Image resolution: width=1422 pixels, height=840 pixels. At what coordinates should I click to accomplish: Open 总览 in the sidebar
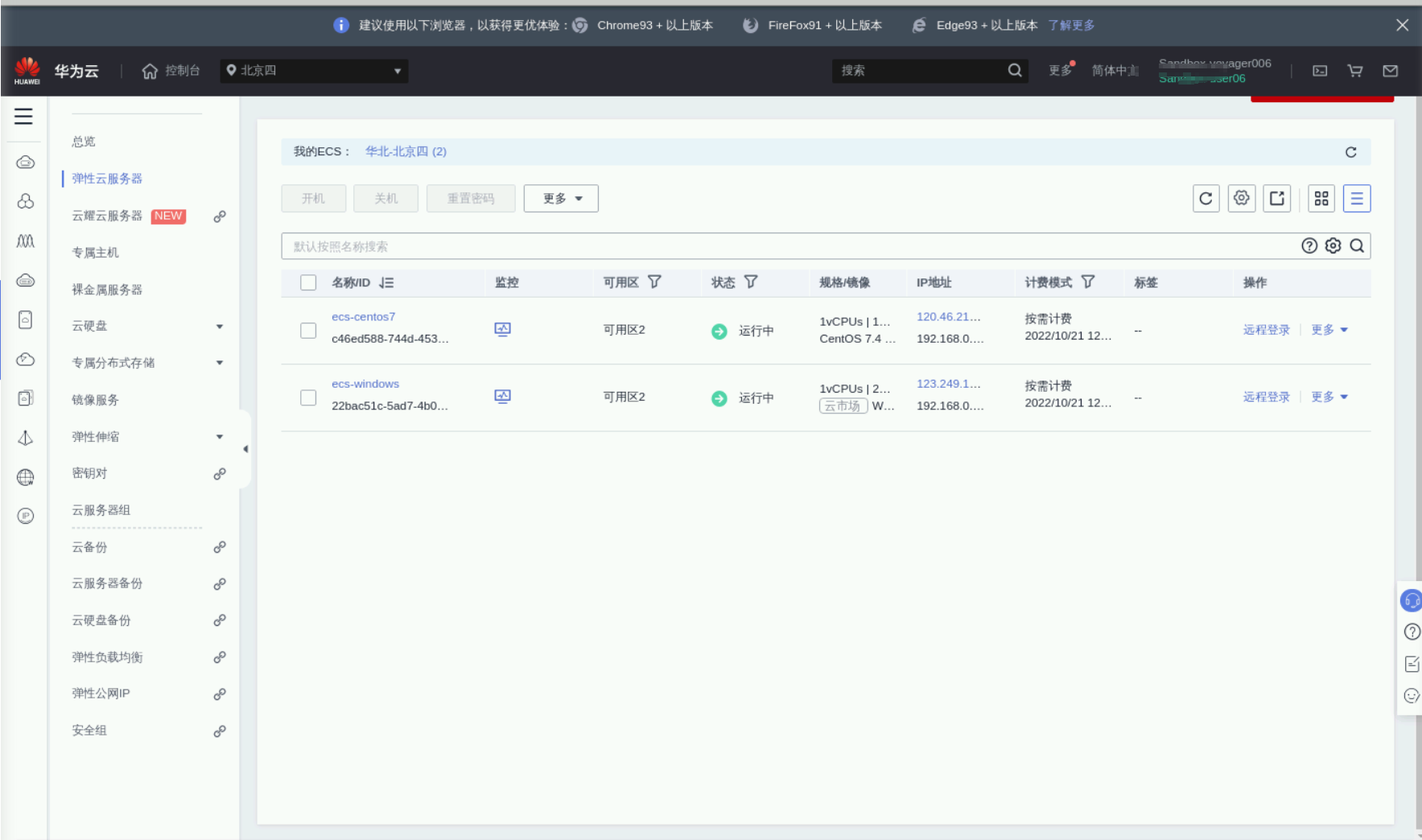(x=84, y=142)
